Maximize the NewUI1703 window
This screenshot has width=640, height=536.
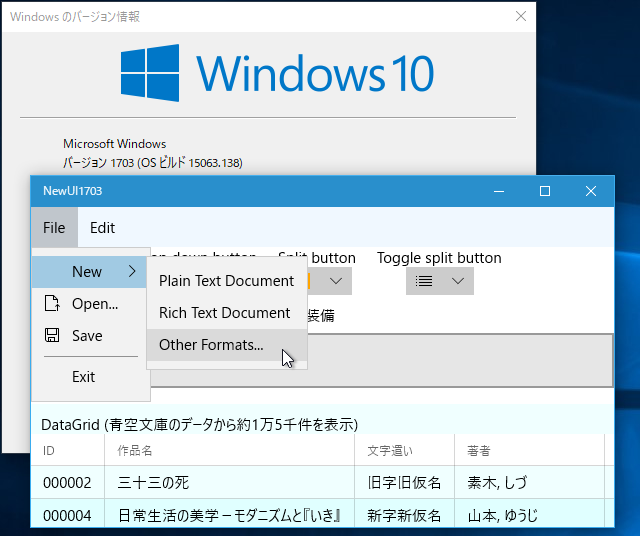pos(545,191)
